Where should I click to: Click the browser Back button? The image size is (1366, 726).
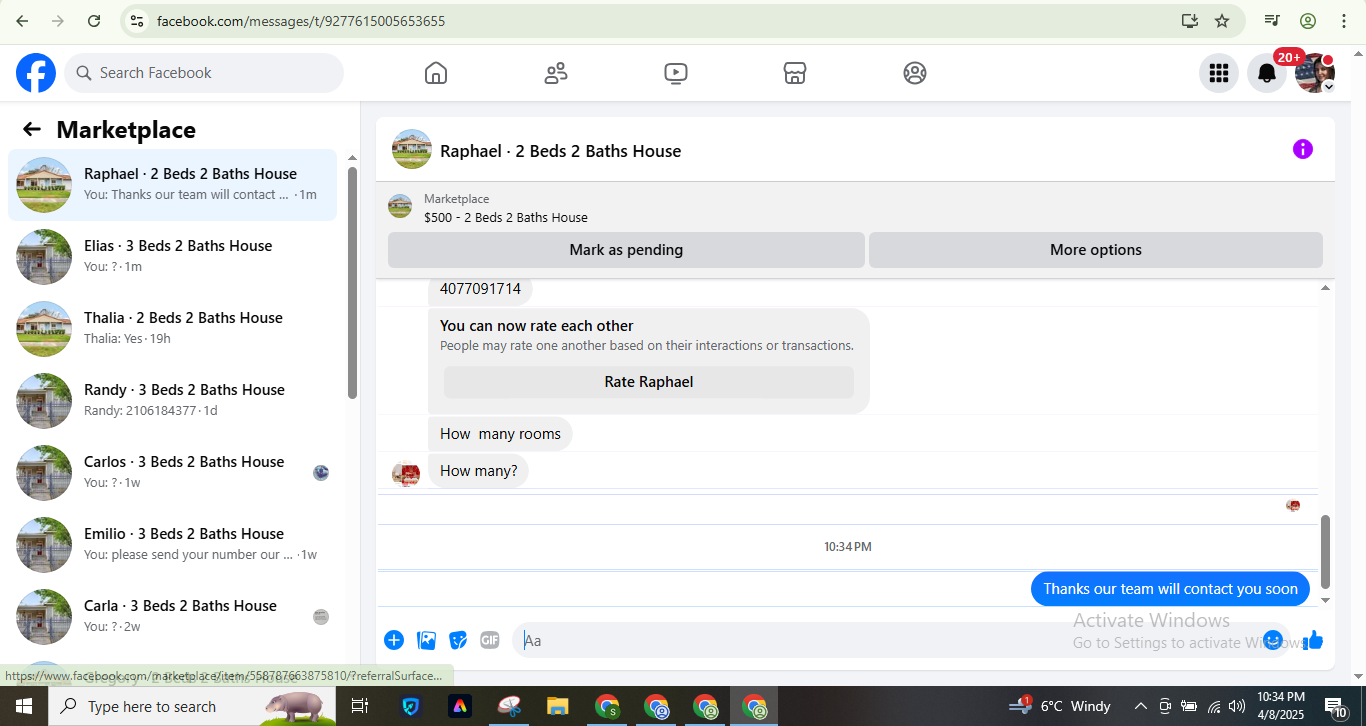[22, 21]
